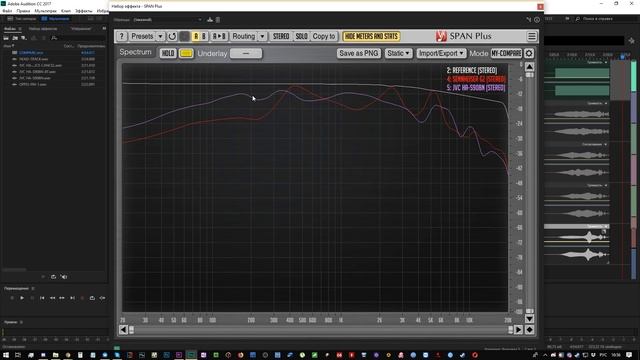Select the B state toggle
This screenshot has width=640, height=360.
click(x=204, y=36)
